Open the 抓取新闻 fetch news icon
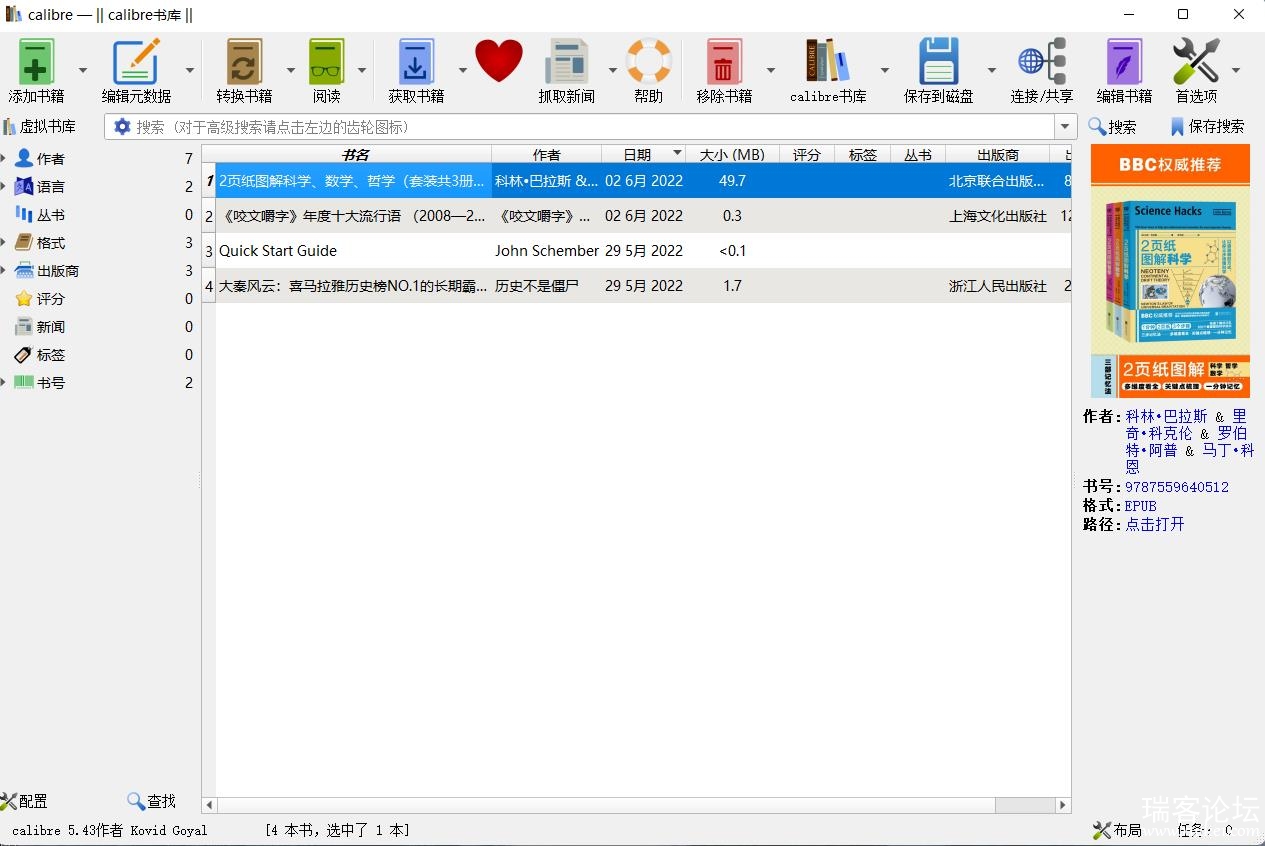This screenshot has height=846, width=1265. [567, 62]
